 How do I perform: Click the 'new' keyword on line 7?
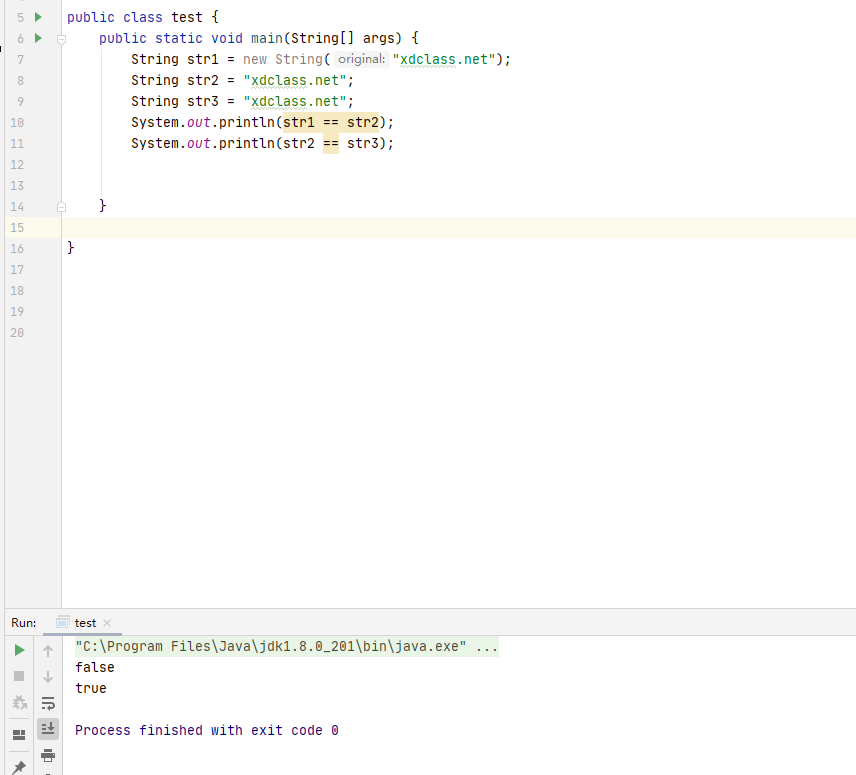tap(255, 59)
